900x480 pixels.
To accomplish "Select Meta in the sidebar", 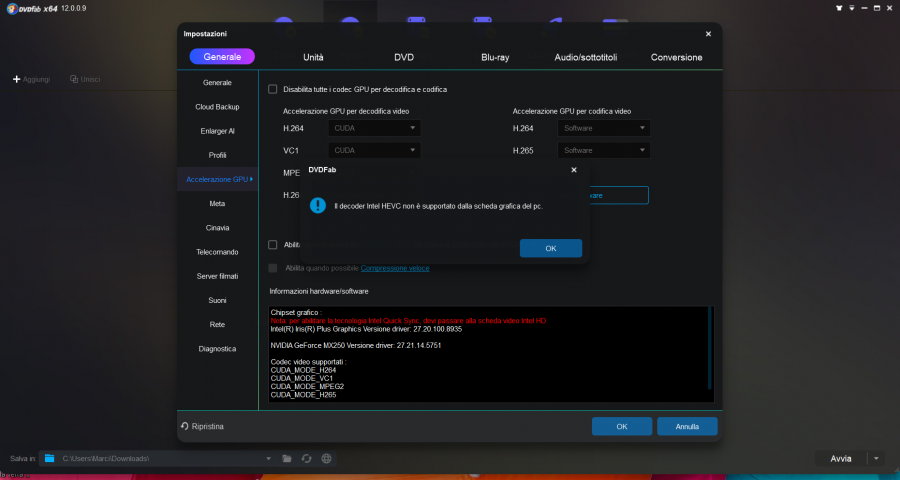I will coord(218,203).
